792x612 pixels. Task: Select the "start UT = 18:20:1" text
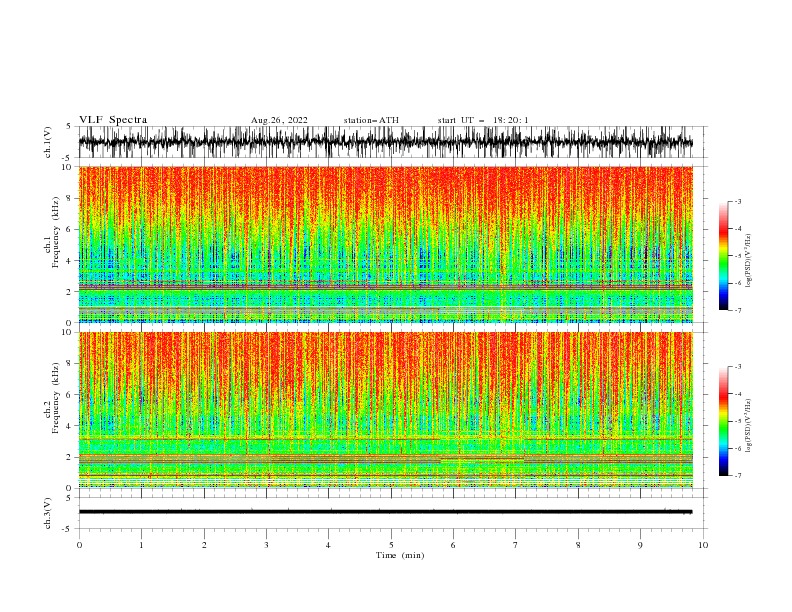(483, 120)
